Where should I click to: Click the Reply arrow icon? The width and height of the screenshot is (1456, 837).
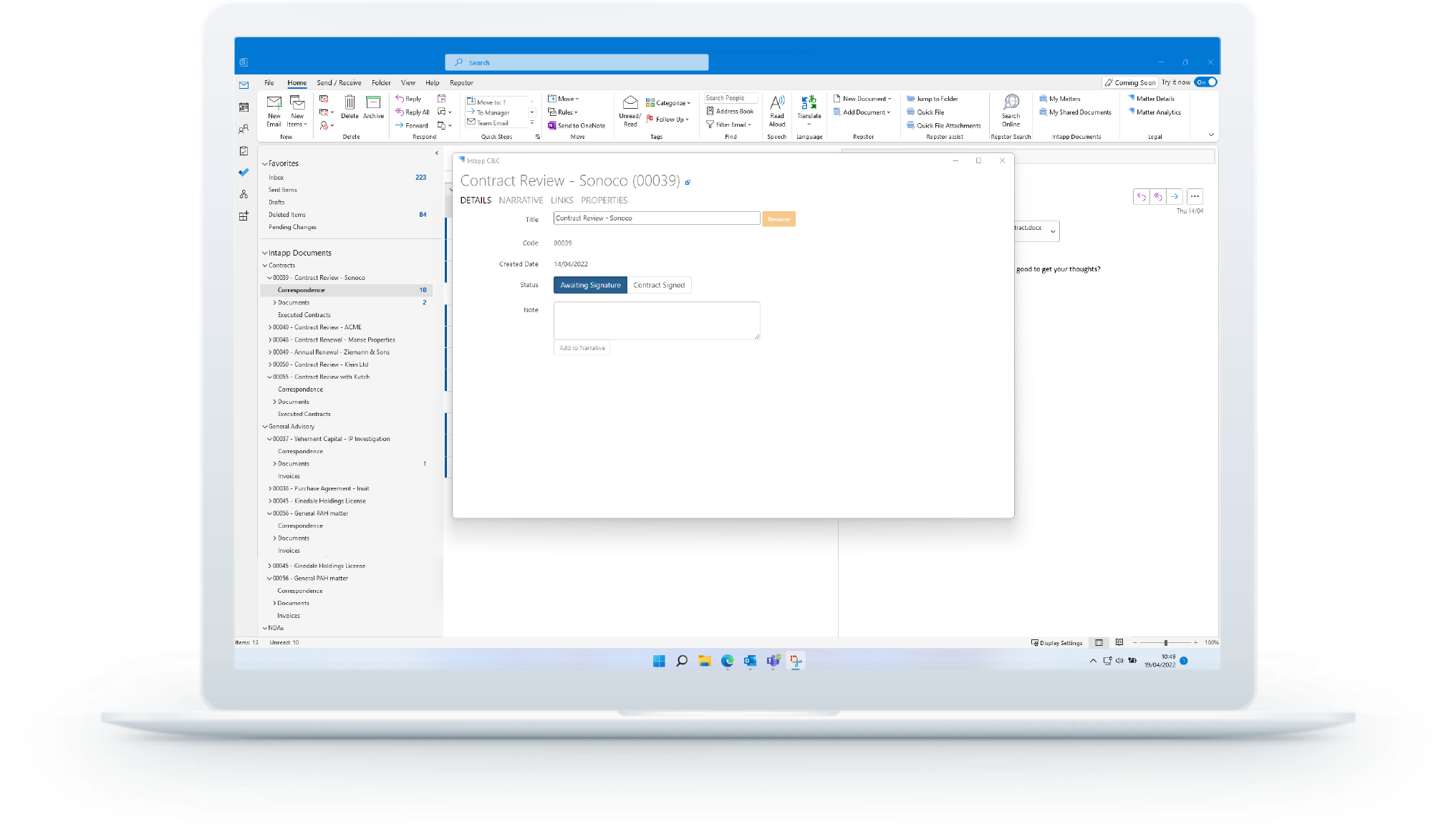coord(400,99)
